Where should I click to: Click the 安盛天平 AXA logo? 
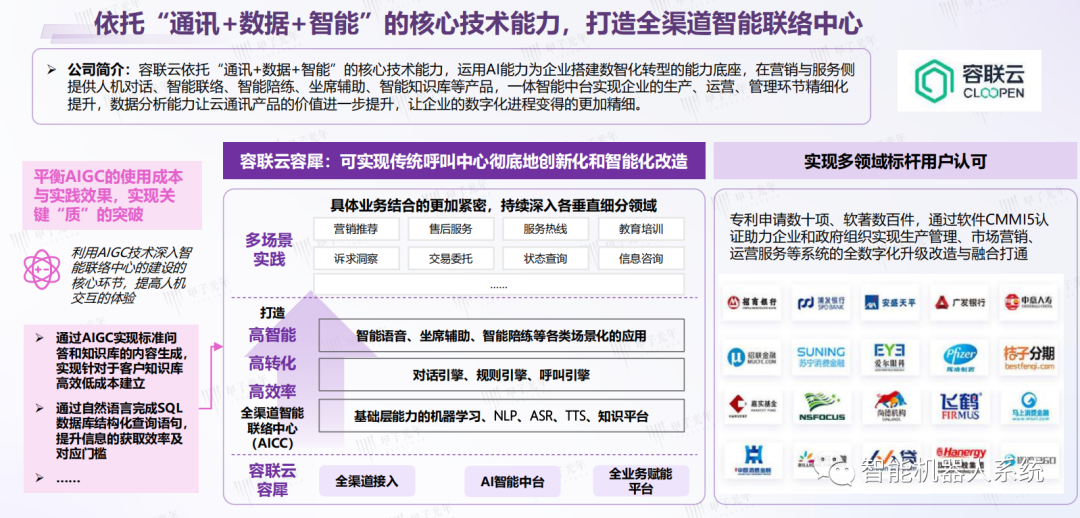click(x=891, y=302)
